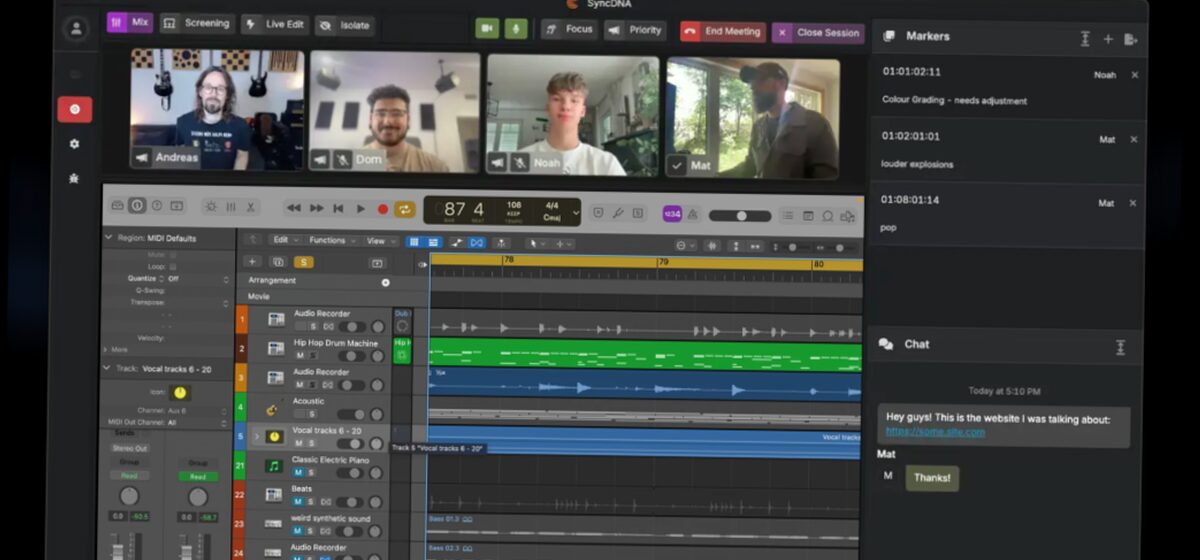Screen dimensions: 1200x560
Task: Mute the Classic Electric Piano track
Action: (x=297, y=473)
